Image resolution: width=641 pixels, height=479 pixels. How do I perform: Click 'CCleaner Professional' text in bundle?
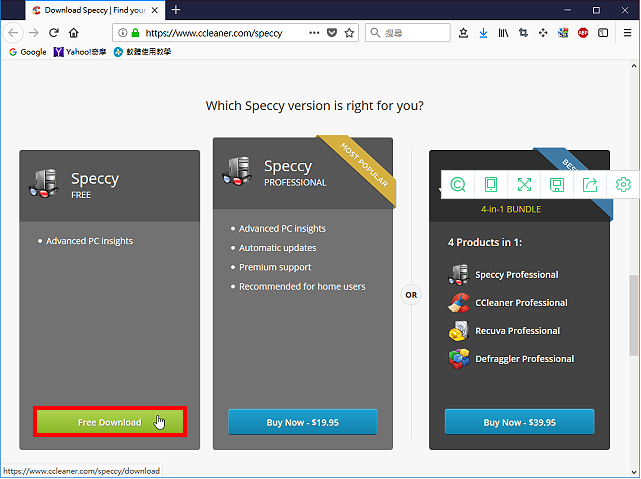click(x=521, y=303)
